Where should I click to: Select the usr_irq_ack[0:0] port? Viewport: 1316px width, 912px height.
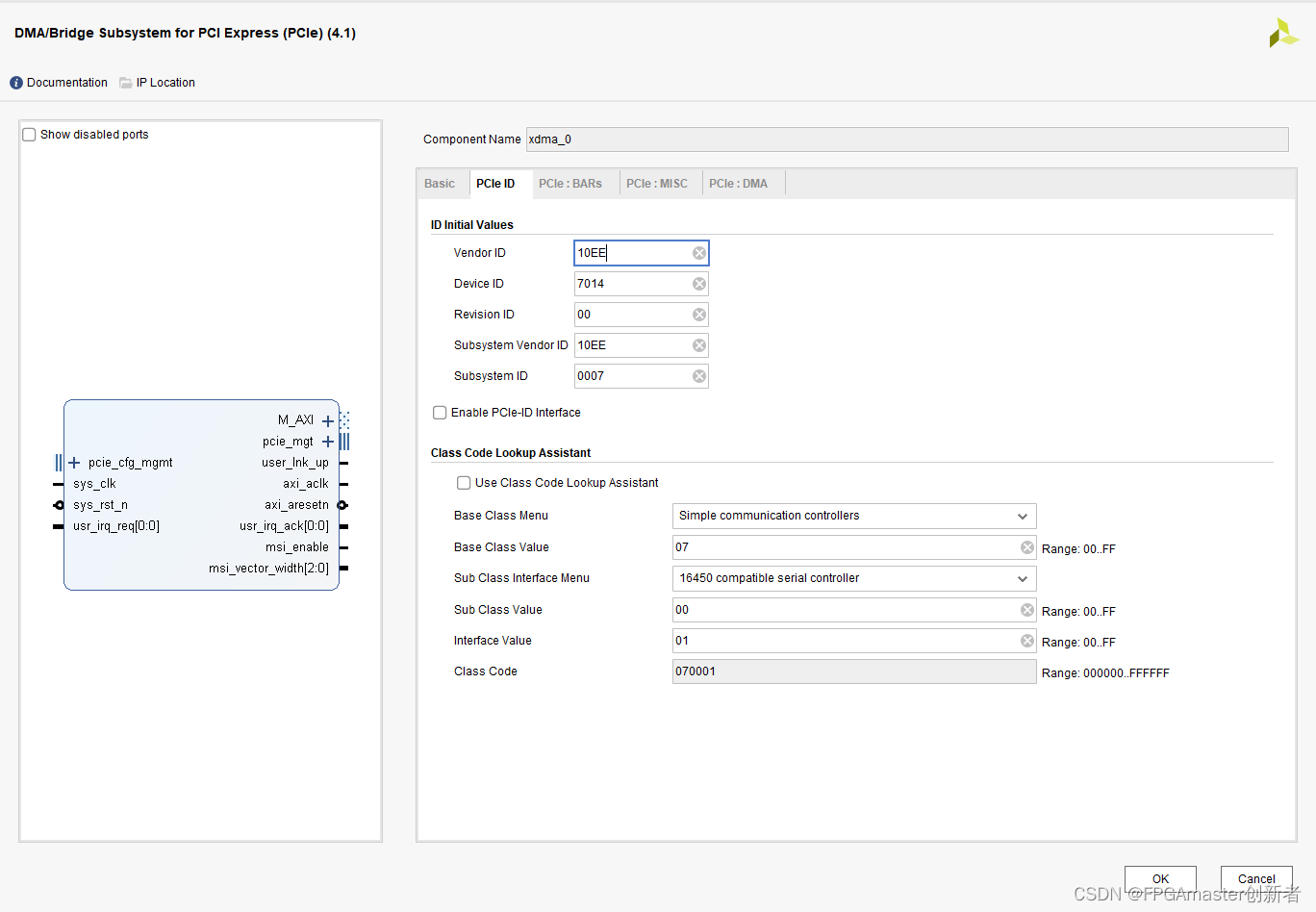285,526
